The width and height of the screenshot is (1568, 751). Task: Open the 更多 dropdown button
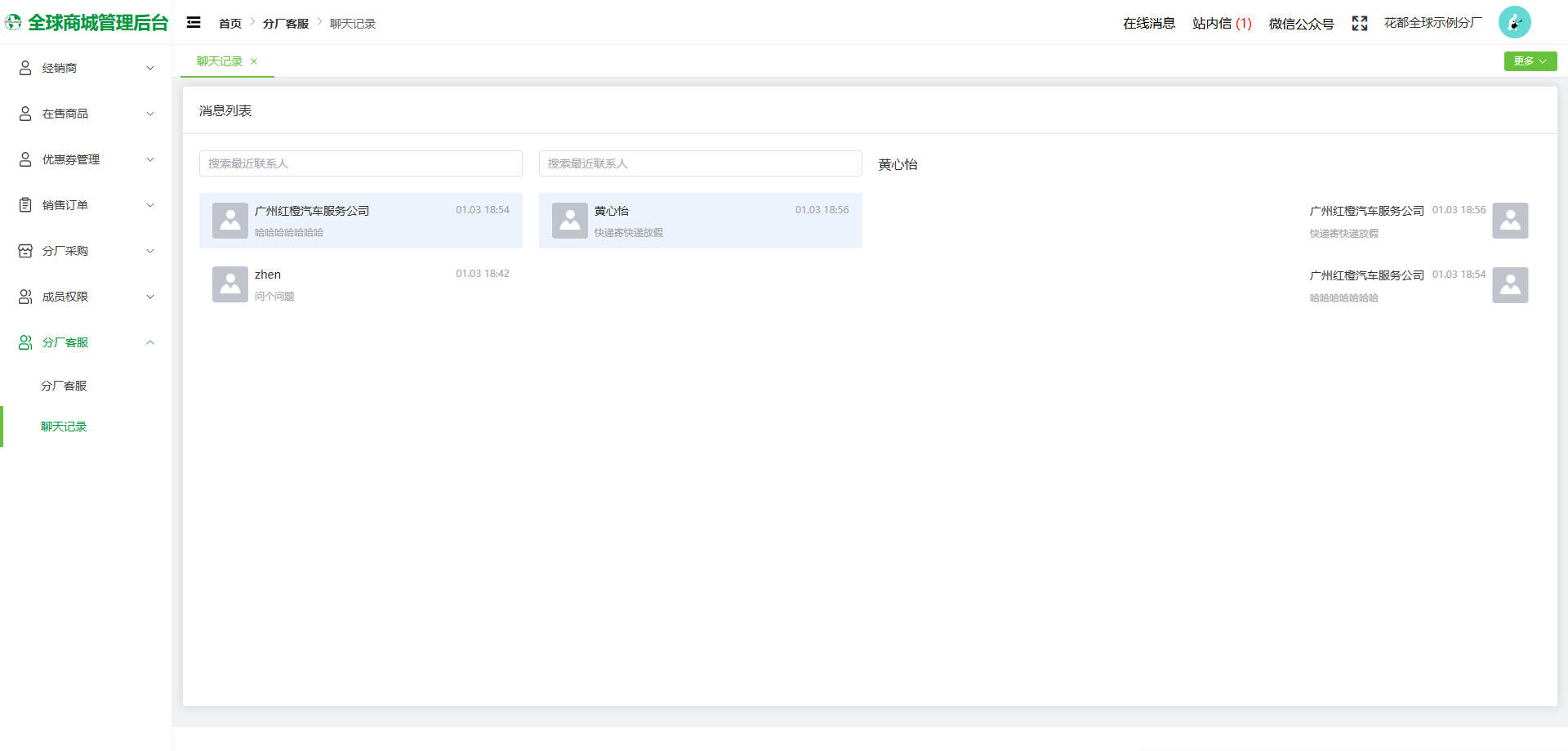click(1530, 61)
